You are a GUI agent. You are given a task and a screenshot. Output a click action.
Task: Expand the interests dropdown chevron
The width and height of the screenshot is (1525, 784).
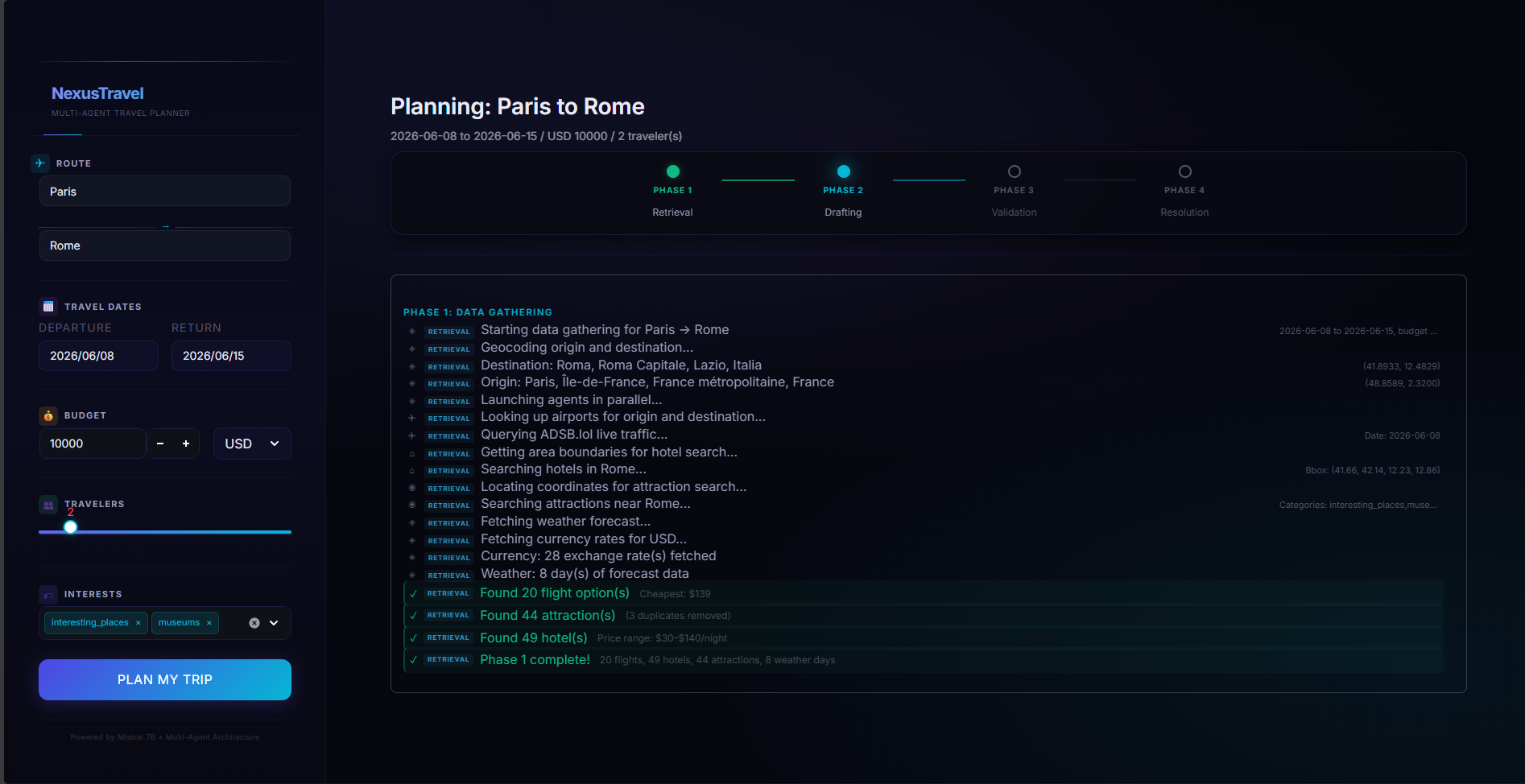click(x=274, y=623)
